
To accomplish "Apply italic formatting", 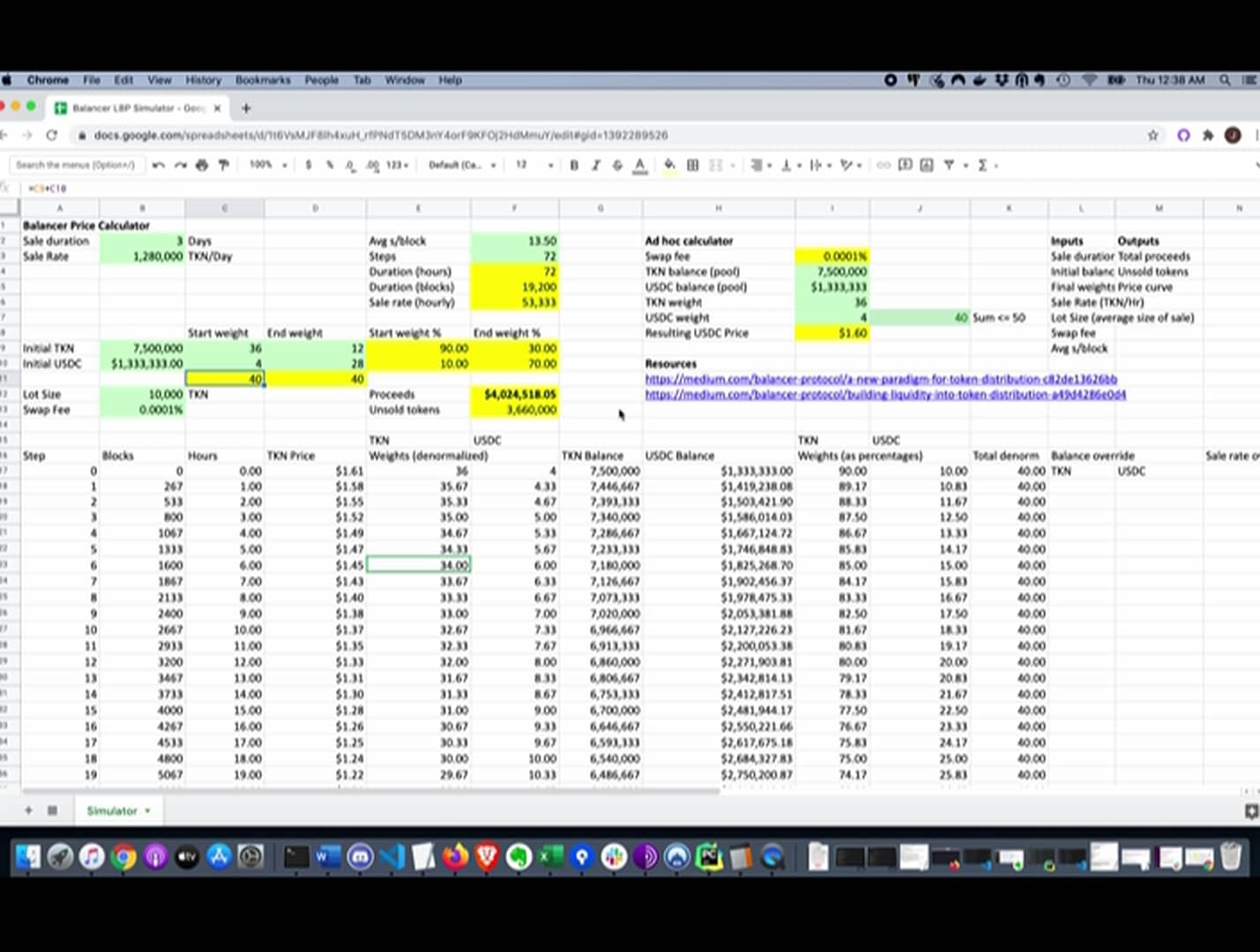I will click(x=596, y=165).
